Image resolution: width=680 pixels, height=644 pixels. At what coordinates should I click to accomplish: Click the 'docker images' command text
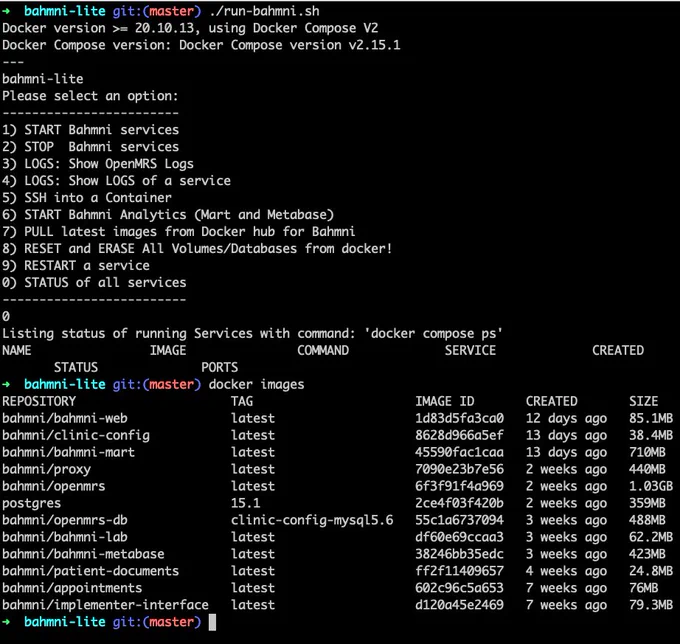click(256, 385)
